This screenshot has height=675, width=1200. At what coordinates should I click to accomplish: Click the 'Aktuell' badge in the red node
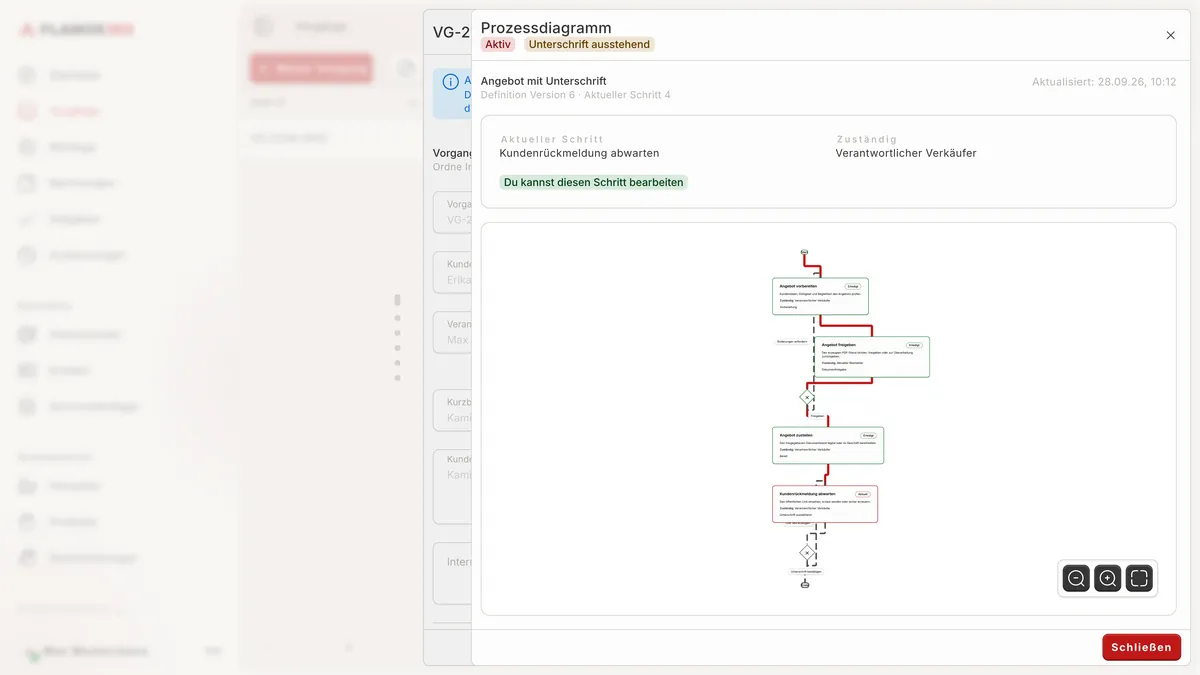[x=862, y=494]
